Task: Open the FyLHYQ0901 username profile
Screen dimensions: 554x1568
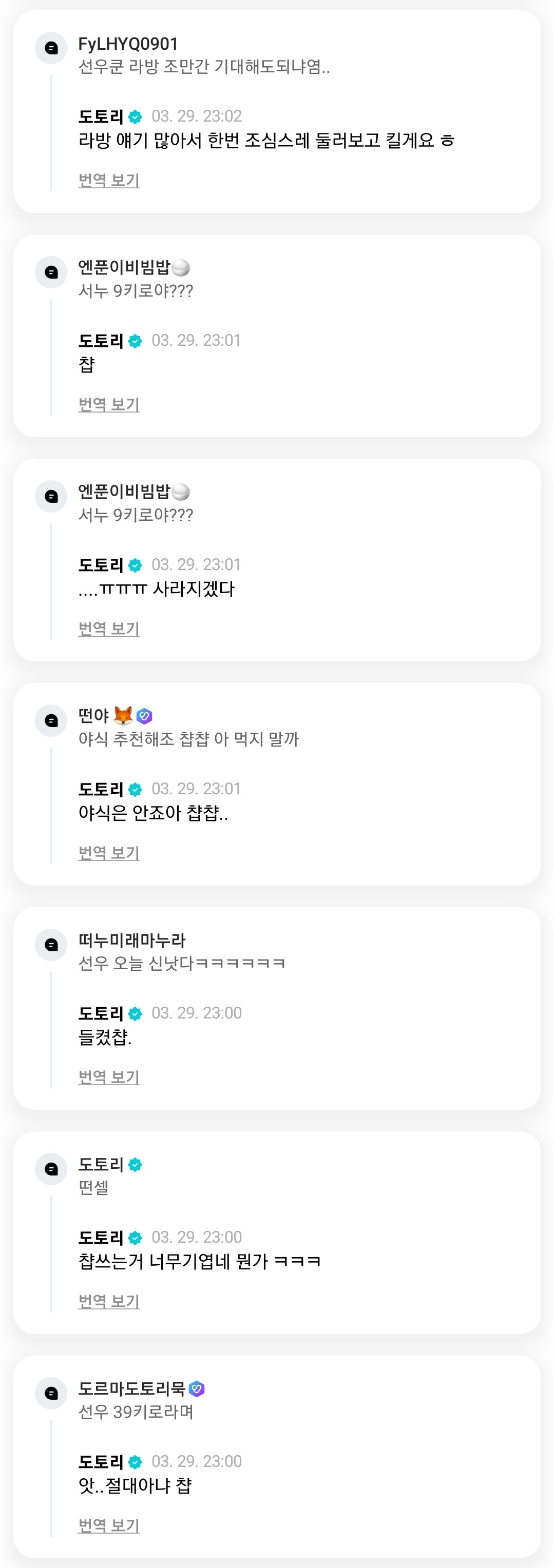Action: tap(128, 44)
